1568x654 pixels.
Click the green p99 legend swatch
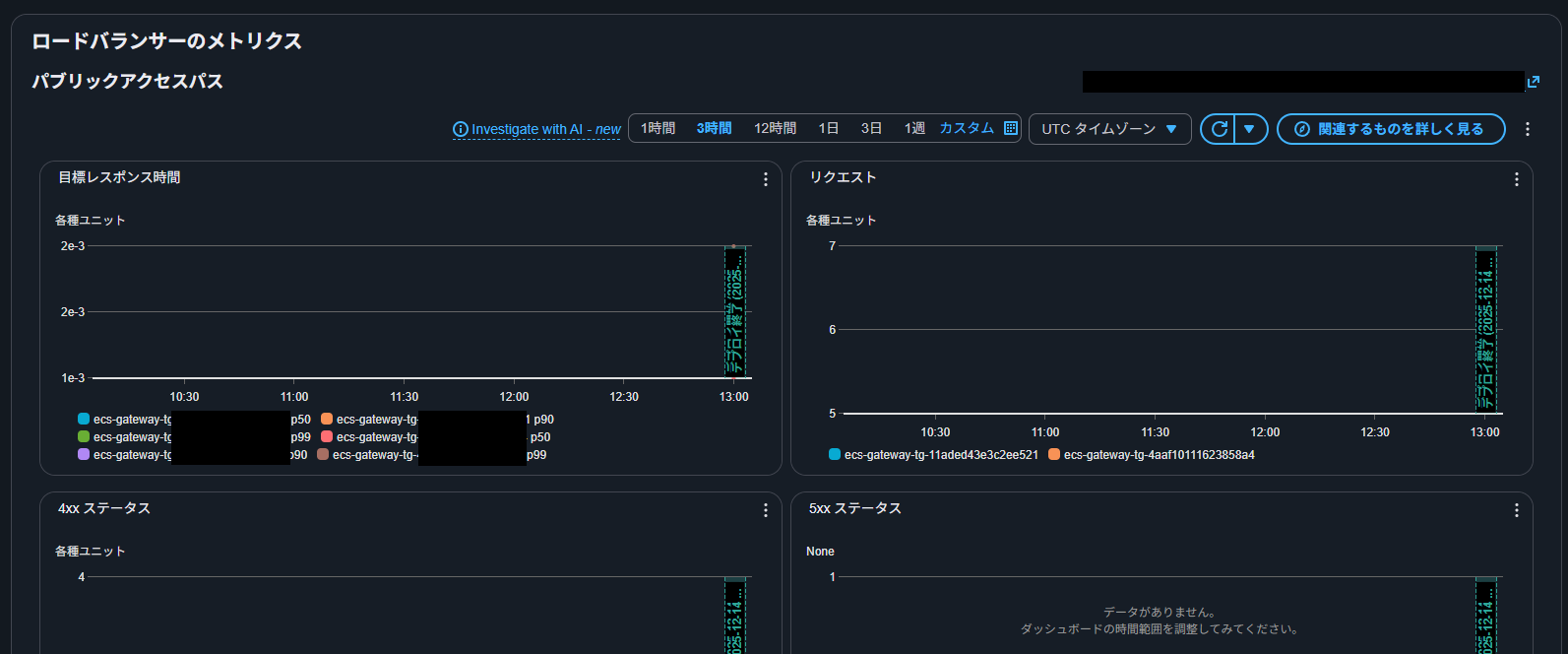tap(84, 437)
